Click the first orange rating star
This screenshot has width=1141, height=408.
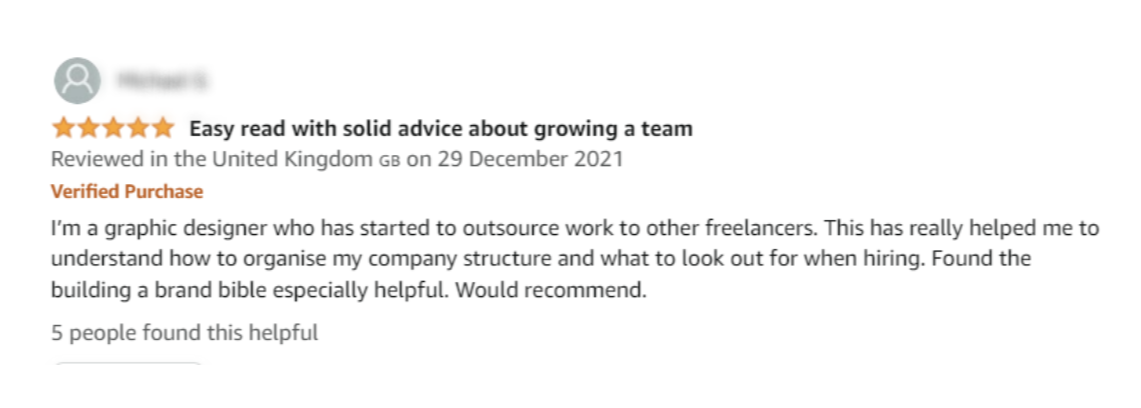coord(63,129)
